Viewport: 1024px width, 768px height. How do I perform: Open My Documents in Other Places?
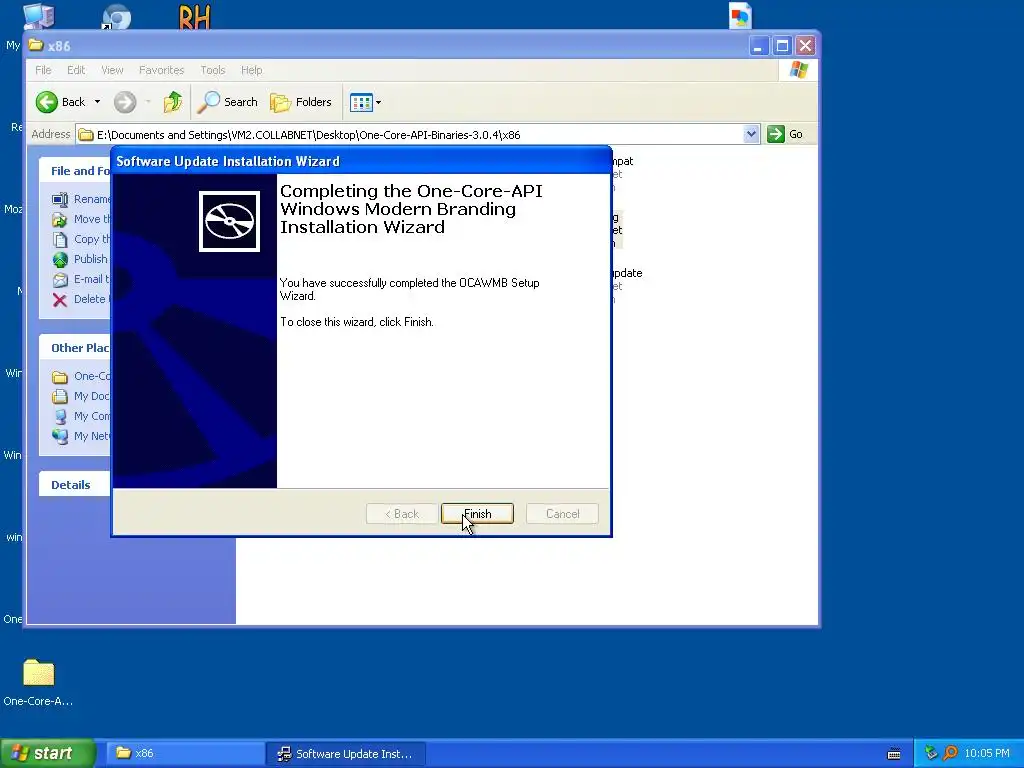(81, 396)
